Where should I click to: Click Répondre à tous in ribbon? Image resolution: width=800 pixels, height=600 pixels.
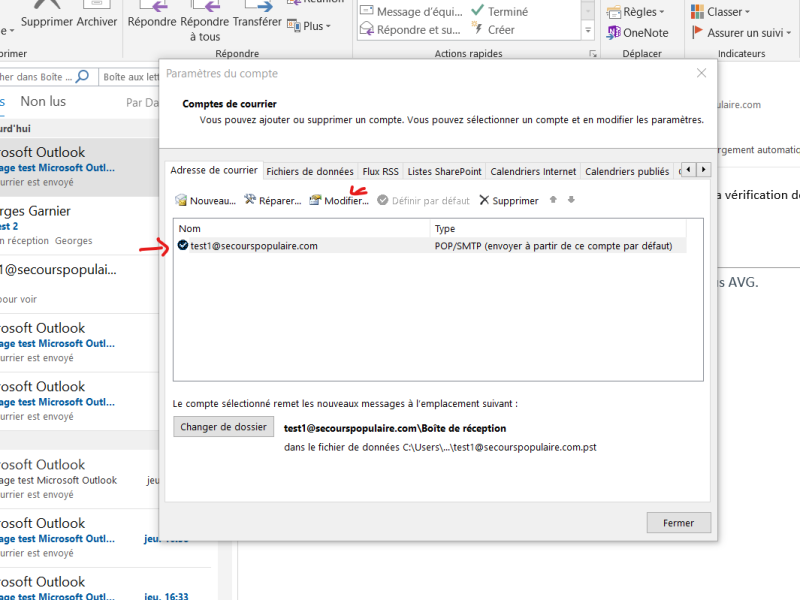205,21
